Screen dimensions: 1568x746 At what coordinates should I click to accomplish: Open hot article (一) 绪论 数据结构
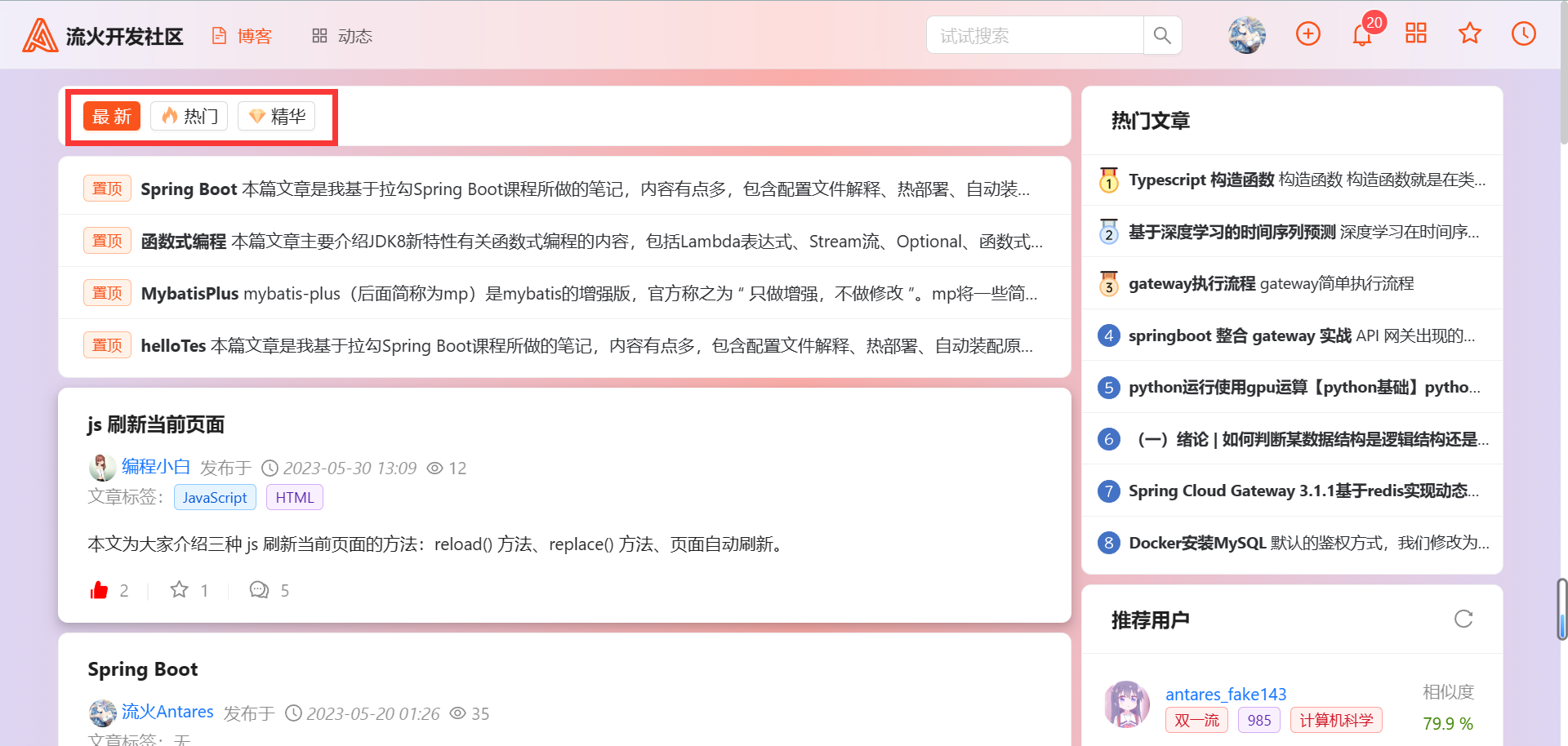pos(1309,439)
